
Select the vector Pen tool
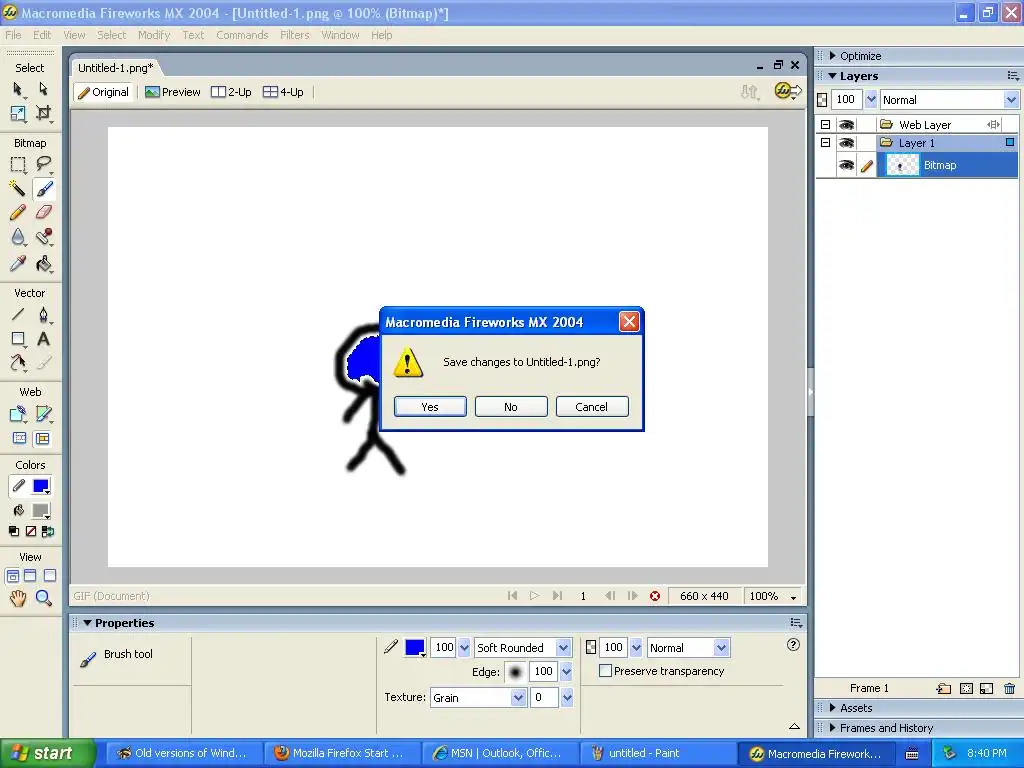pos(44,315)
